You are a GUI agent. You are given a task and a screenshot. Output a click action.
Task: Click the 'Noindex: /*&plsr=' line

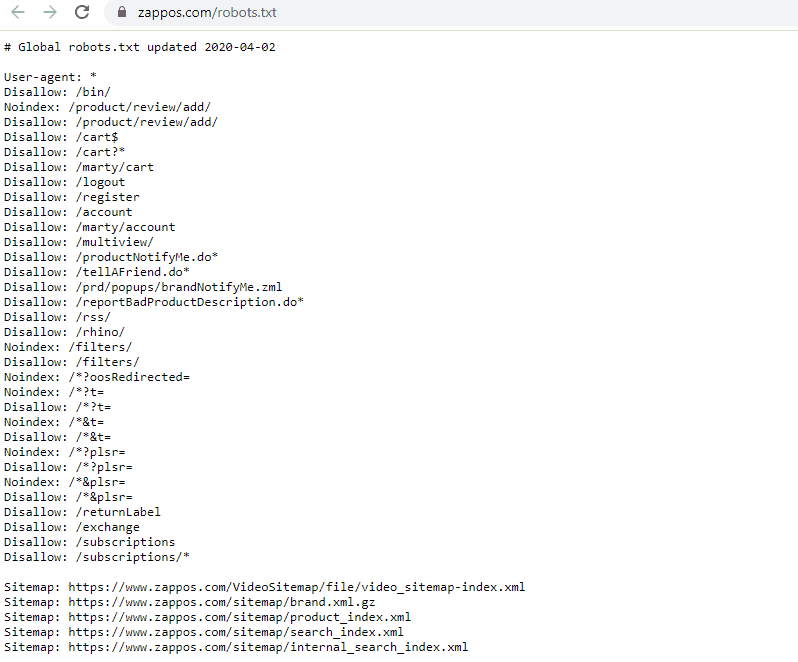[x=65, y=482]
